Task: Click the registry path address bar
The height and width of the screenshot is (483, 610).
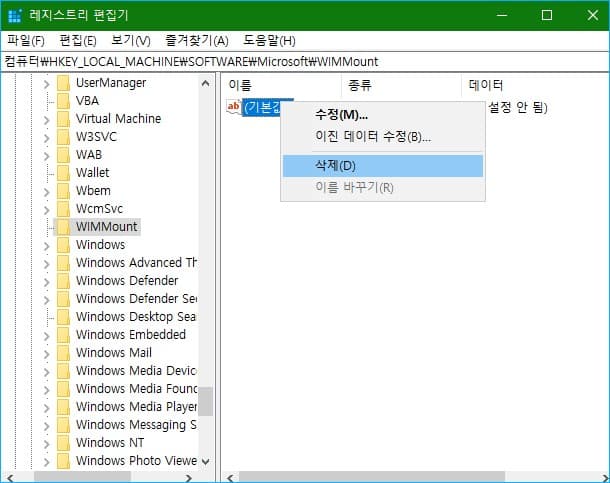Action: (x=305, y=61)
